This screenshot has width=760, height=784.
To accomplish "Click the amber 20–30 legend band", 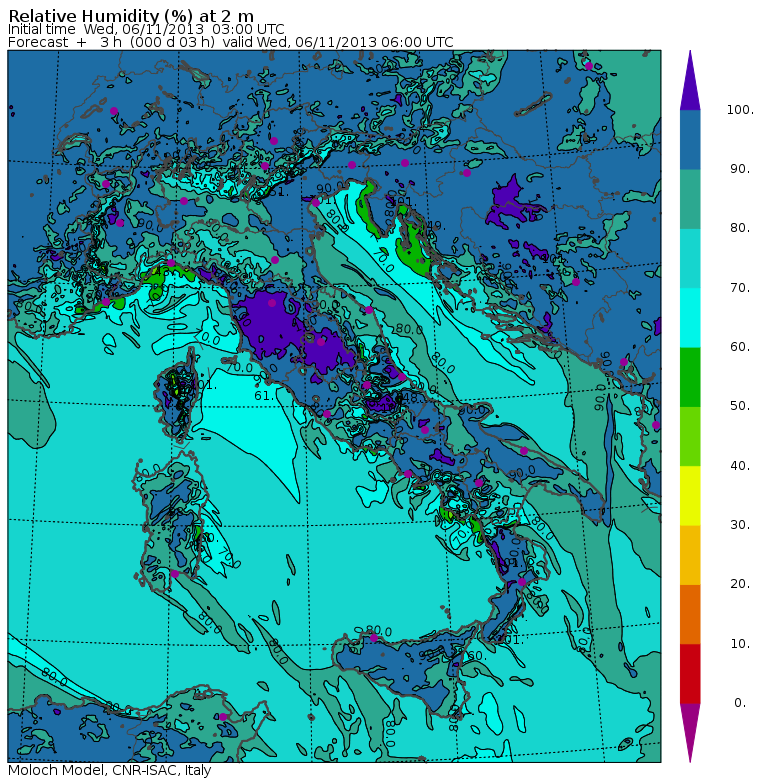I will pos(690,555).
